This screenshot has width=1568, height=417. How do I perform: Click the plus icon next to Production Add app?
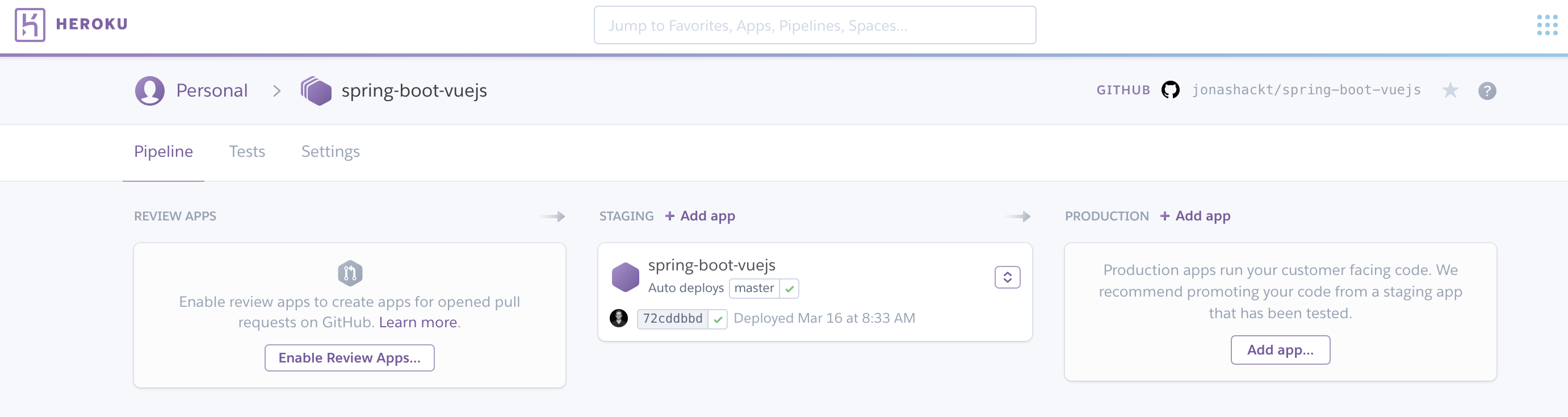1164,216
